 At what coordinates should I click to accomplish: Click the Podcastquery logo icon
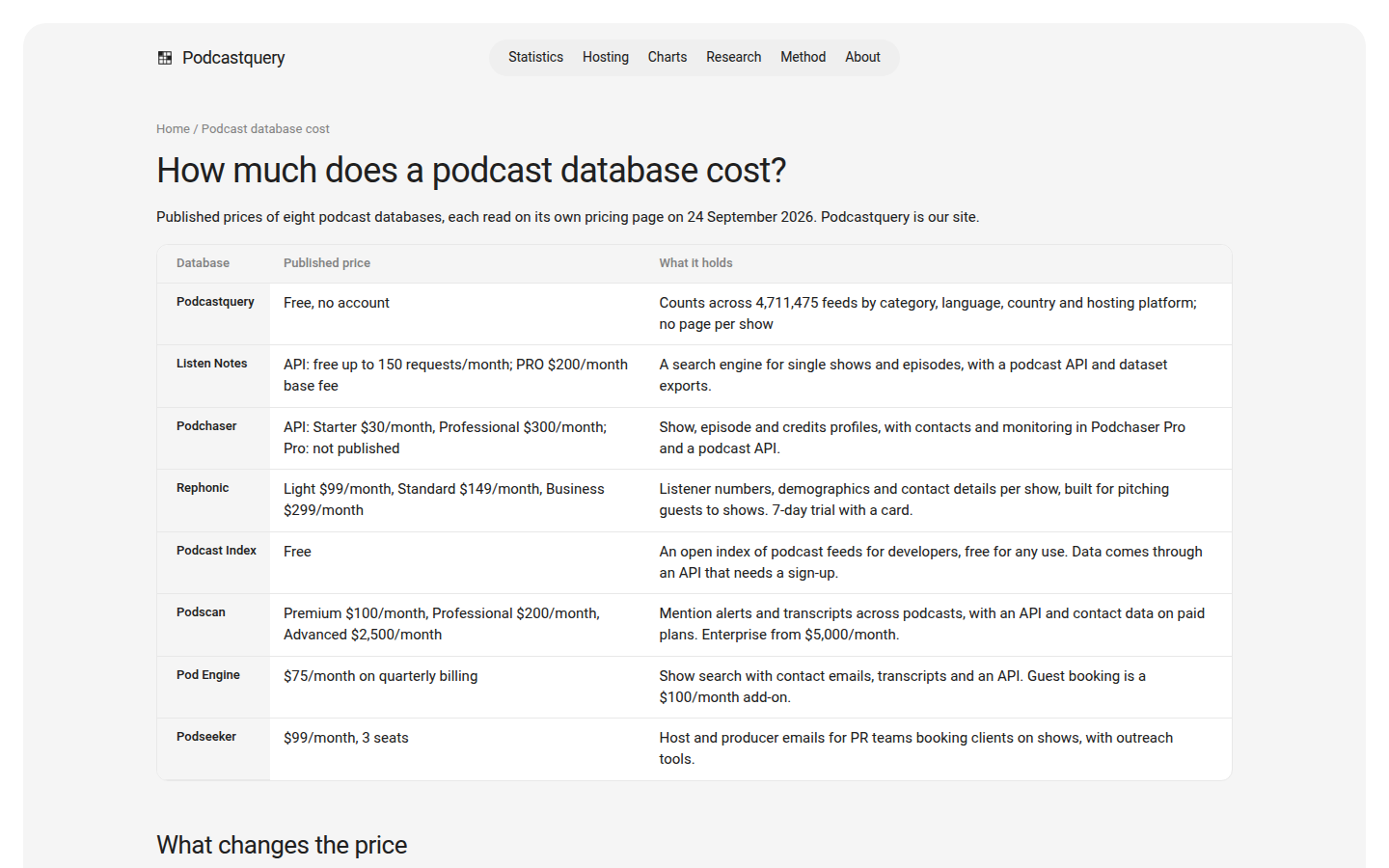pyautogui.click(x=165, y=58)
